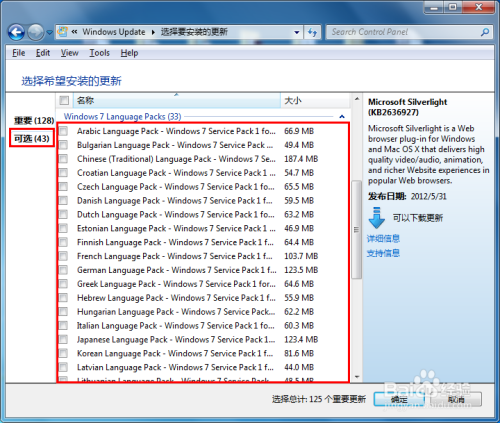Check the Czech Language Pack checkbox
The image size is (500, 423).
63,187
